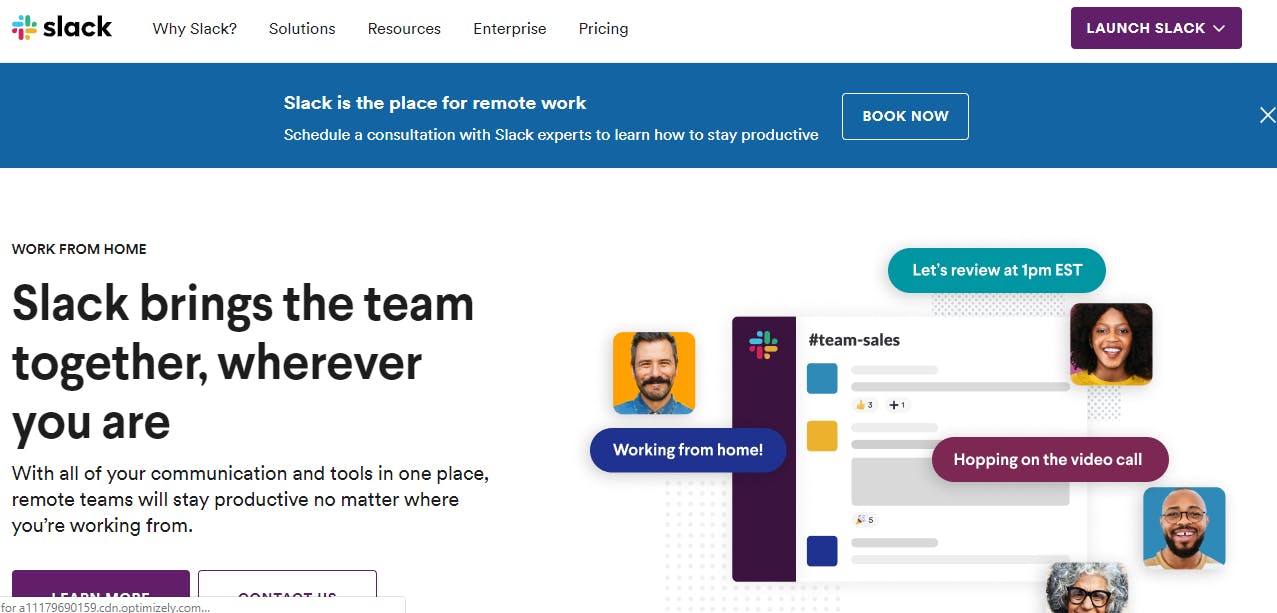Click the Contact Us button

(287, 592)
